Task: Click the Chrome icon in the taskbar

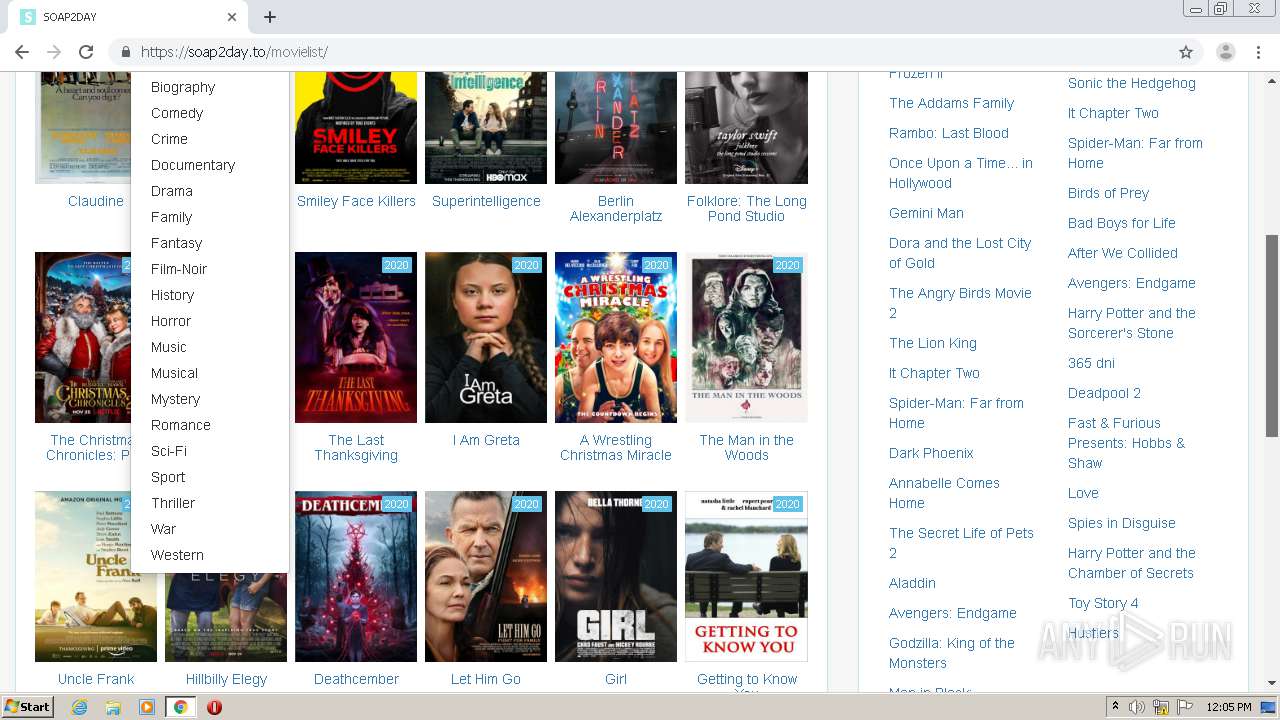Action: click(180, 707)
